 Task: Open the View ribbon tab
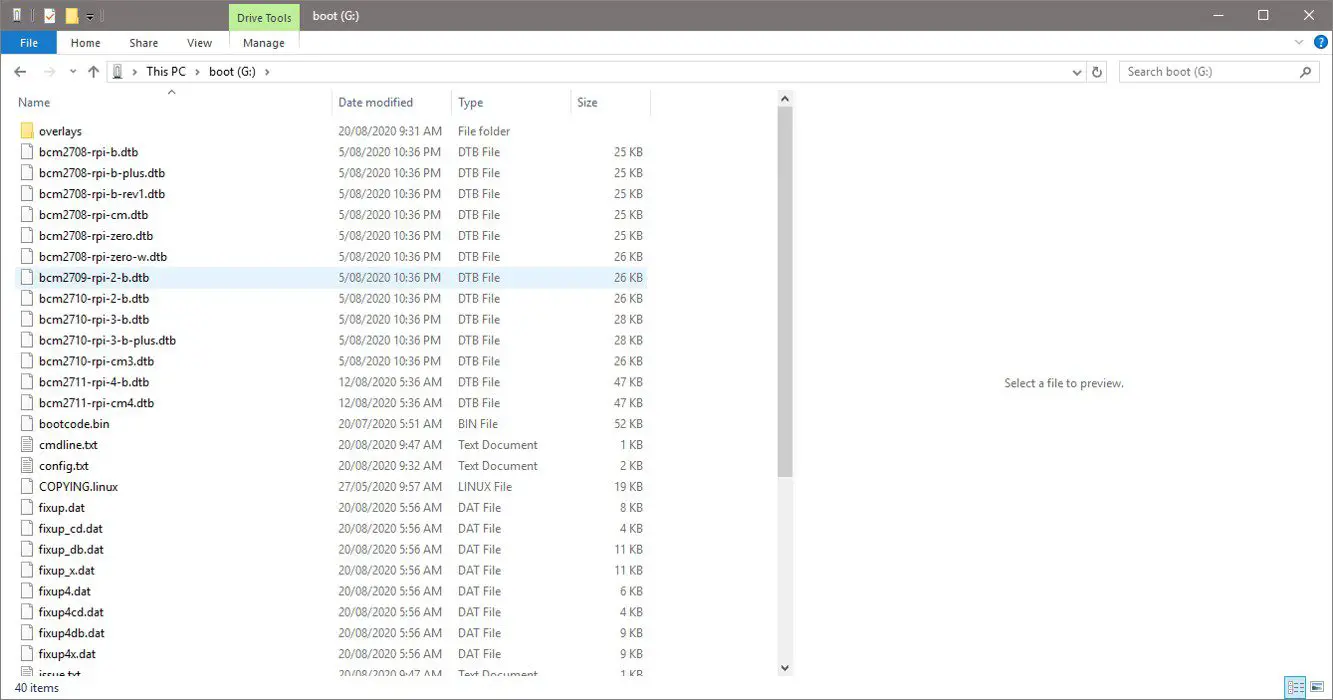[199, 43]
